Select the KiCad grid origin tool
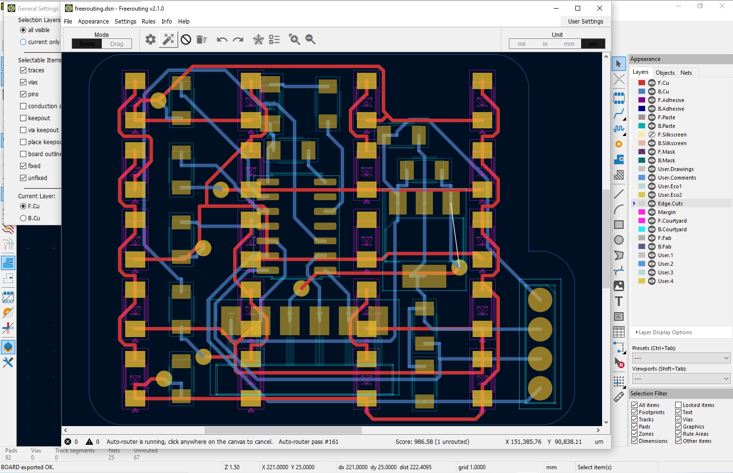This screenshot has width=733, height=473. tap(619, 381)
